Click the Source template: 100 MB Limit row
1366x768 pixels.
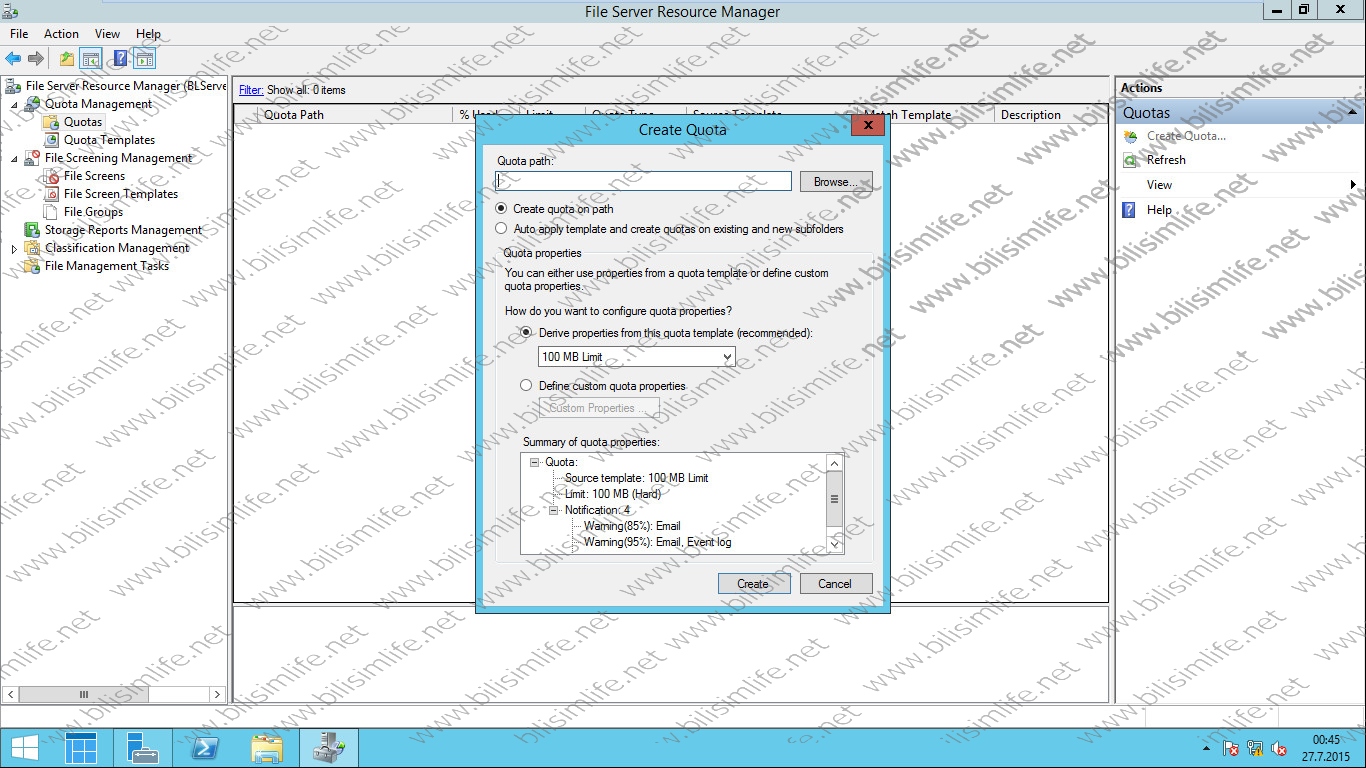click(x=637, y=478)
